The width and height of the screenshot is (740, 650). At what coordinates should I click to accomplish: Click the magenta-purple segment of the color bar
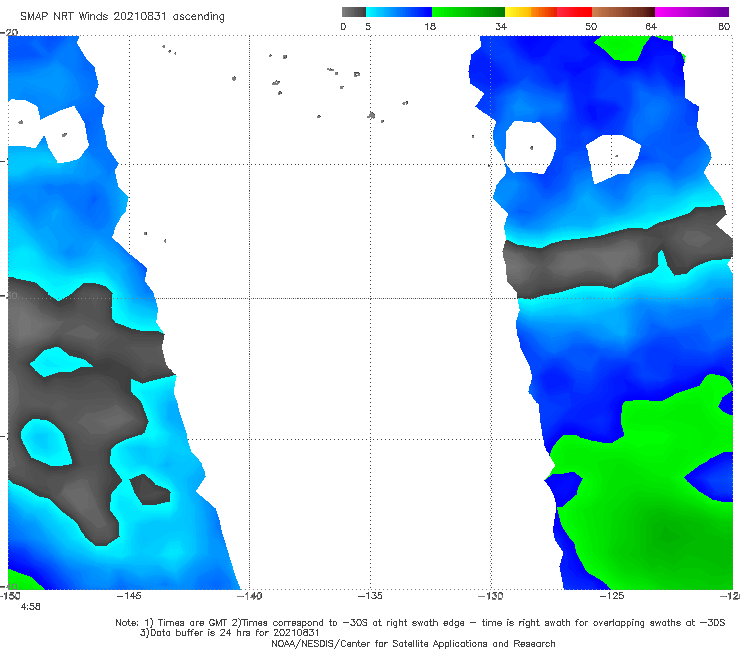tap(692, 12)
